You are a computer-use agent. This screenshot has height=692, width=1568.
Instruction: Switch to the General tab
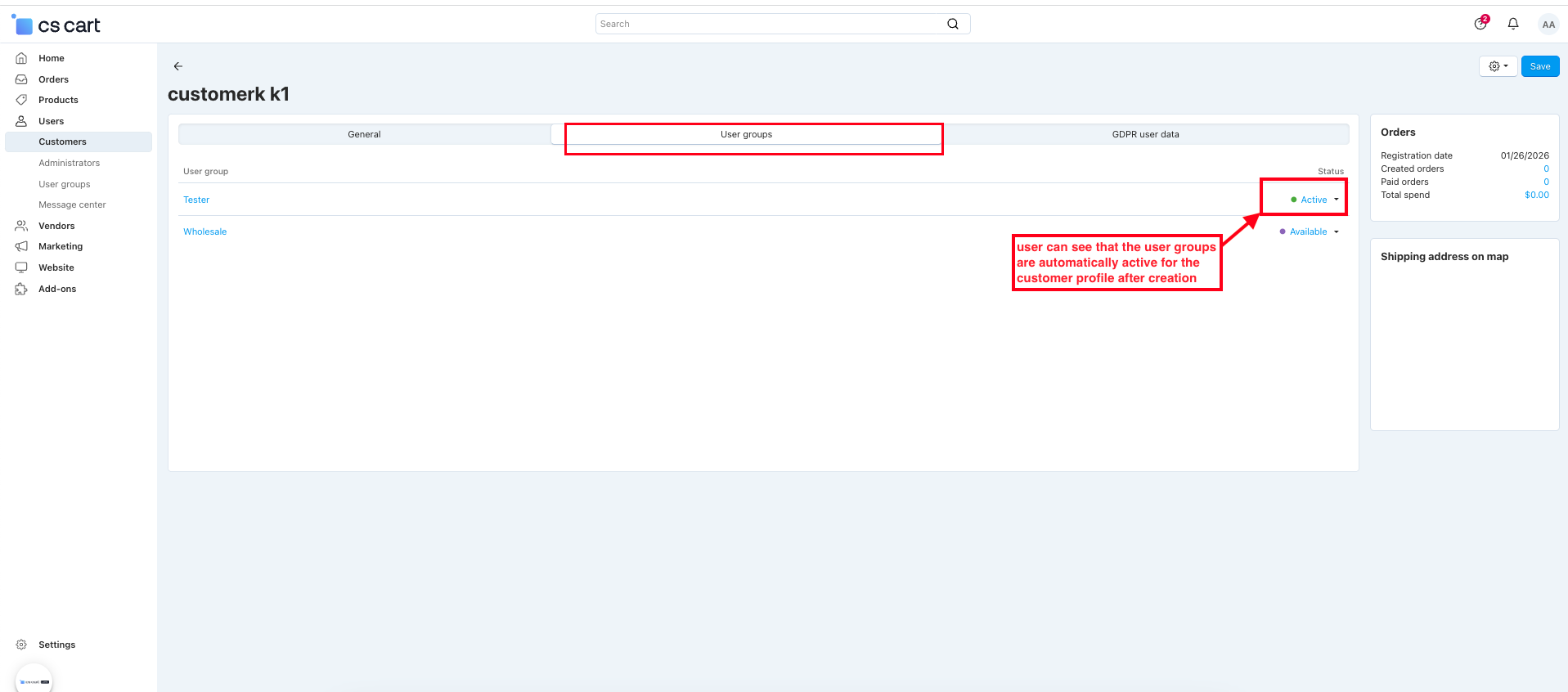(364, 134)
